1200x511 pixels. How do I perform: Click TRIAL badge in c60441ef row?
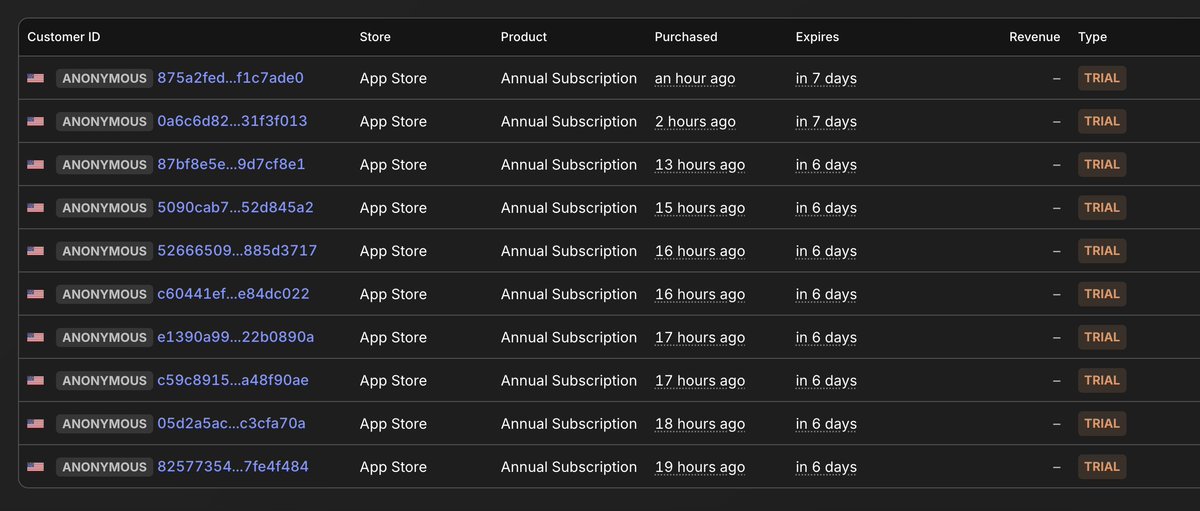coord(1102,293)
